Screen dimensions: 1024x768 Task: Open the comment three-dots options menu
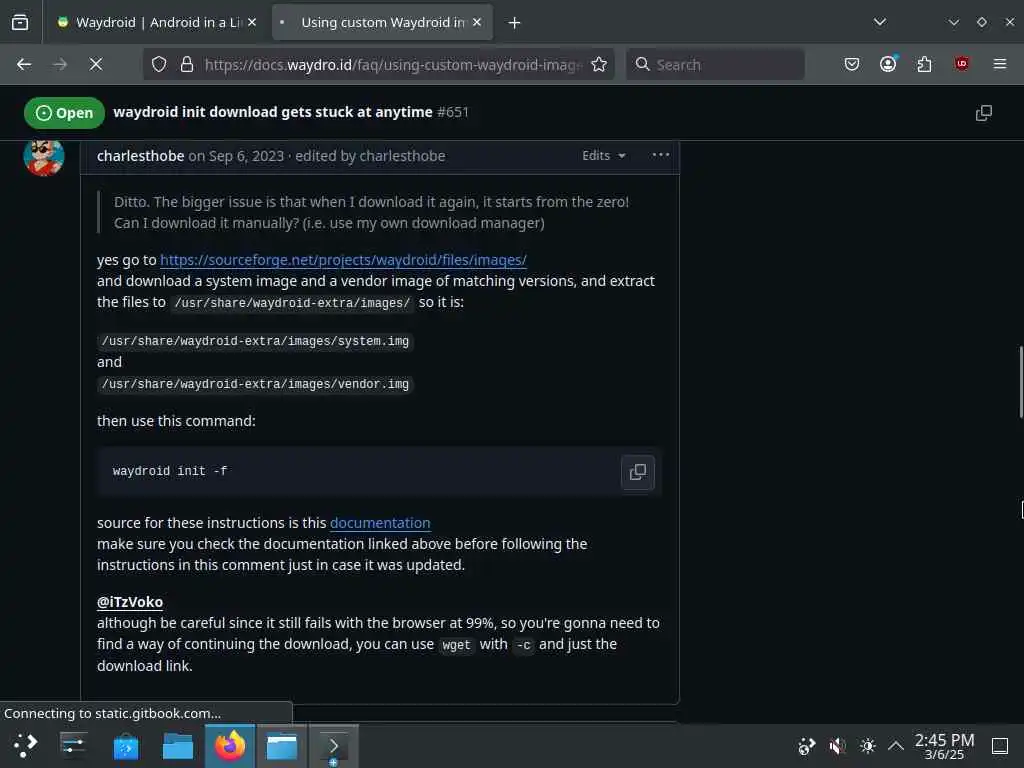click(x=660, y=155)
